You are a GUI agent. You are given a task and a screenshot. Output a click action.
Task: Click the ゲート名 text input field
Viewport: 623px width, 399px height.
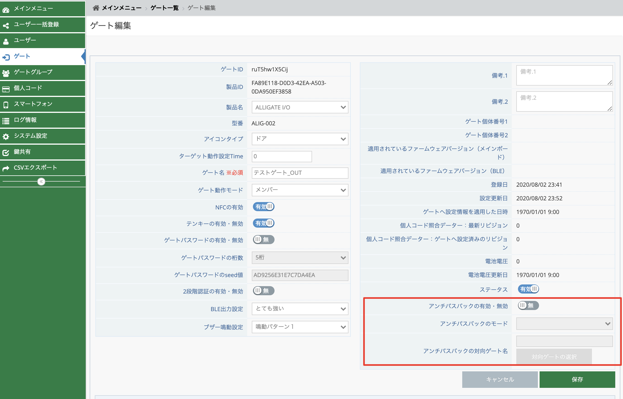(x=300, y=172)
